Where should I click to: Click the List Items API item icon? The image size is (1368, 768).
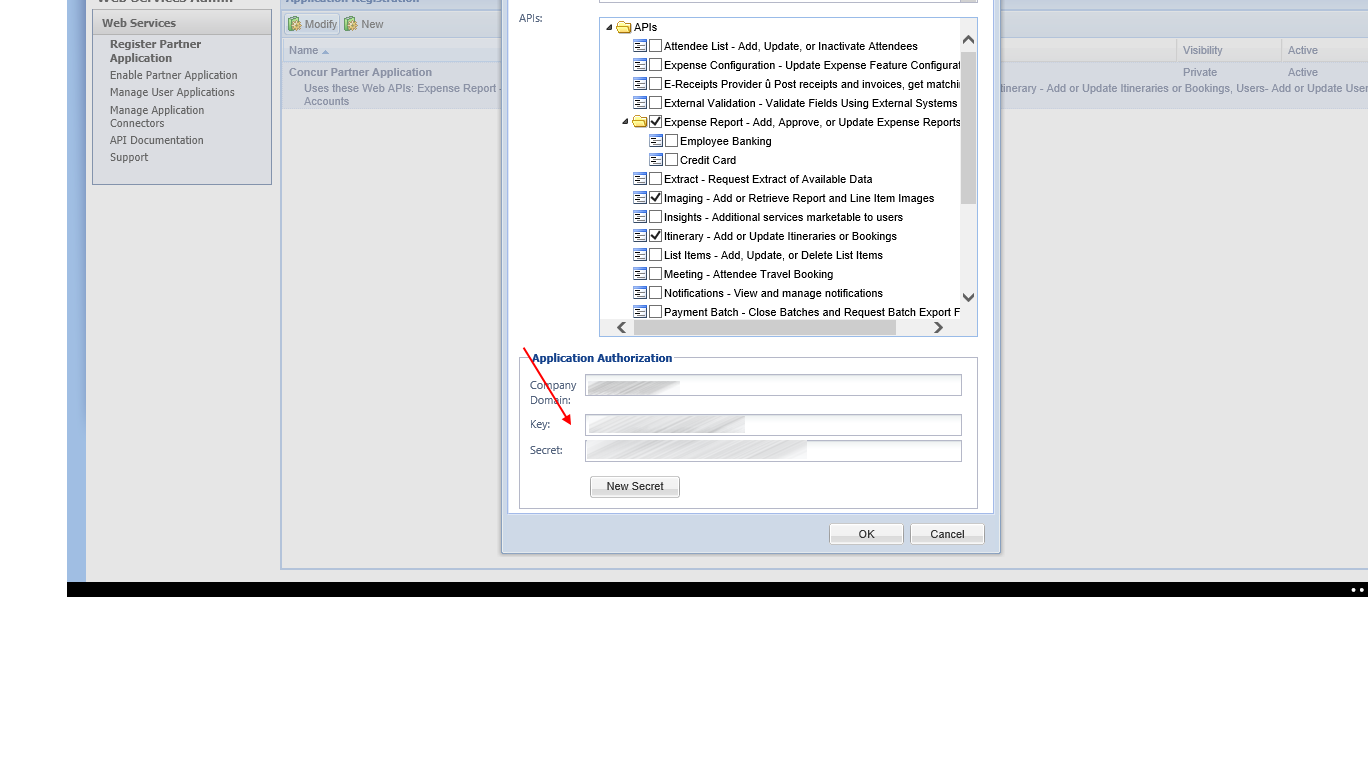coord(640,255)
